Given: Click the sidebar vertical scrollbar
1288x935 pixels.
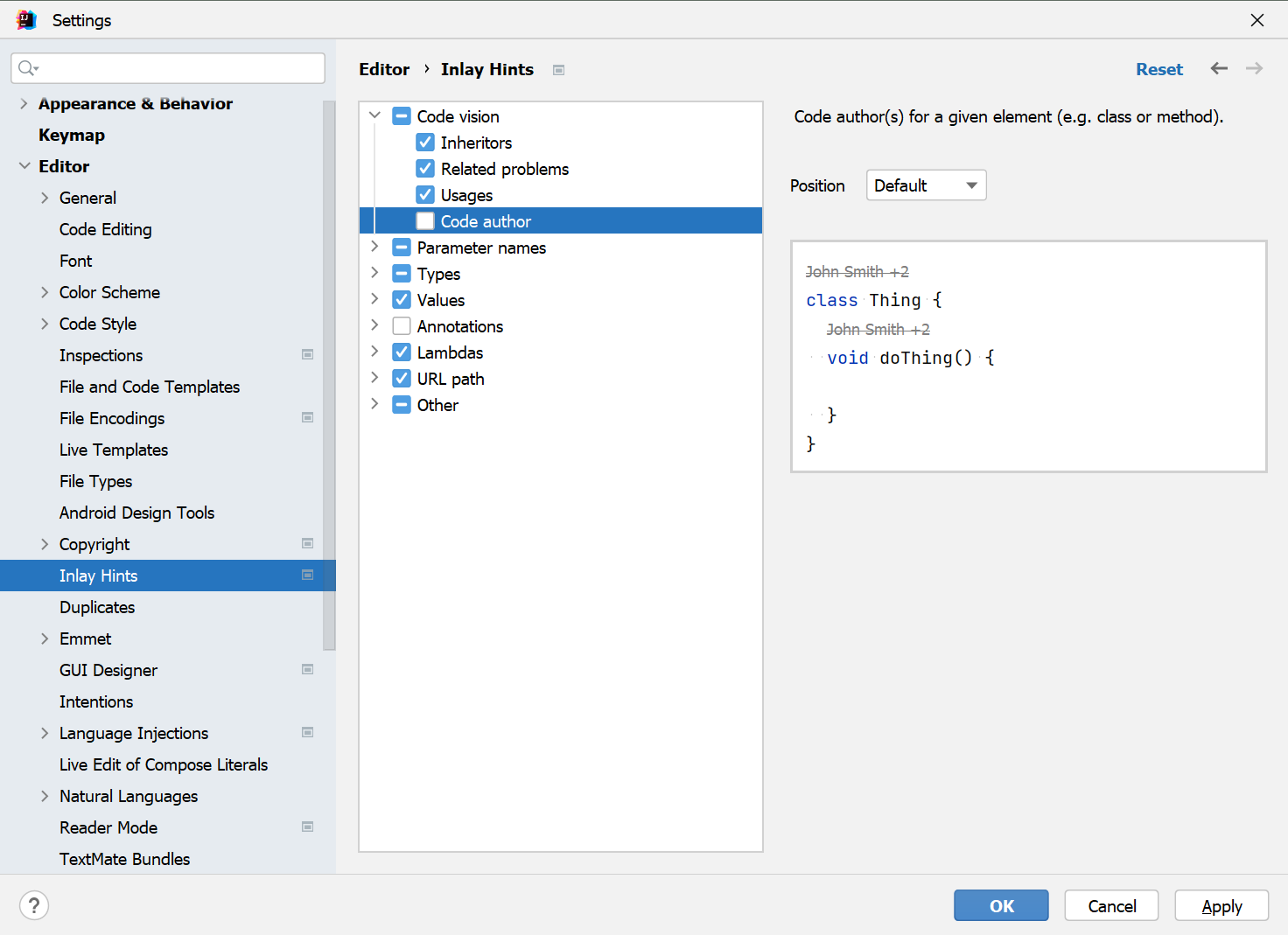Looking at the screenshot, I should pyautogui.click(x=329, y=376).
